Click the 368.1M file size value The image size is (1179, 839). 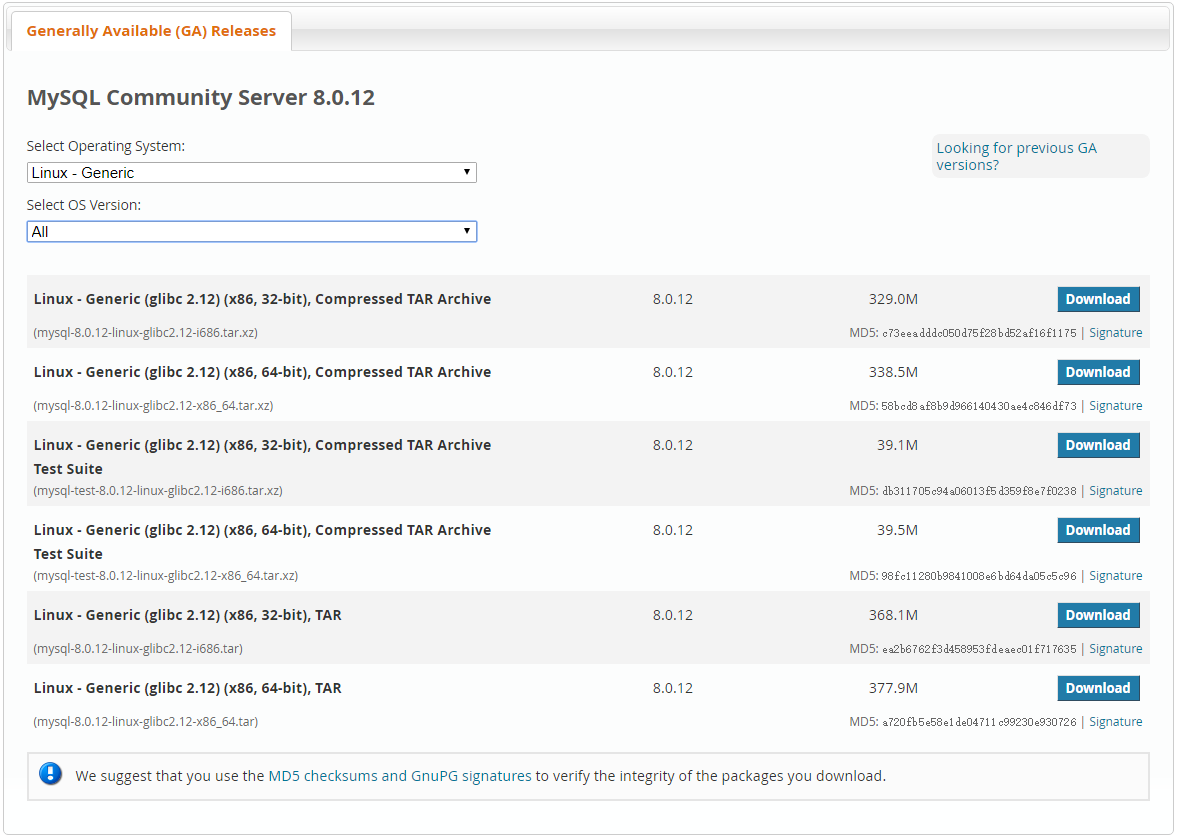point(893,615)
